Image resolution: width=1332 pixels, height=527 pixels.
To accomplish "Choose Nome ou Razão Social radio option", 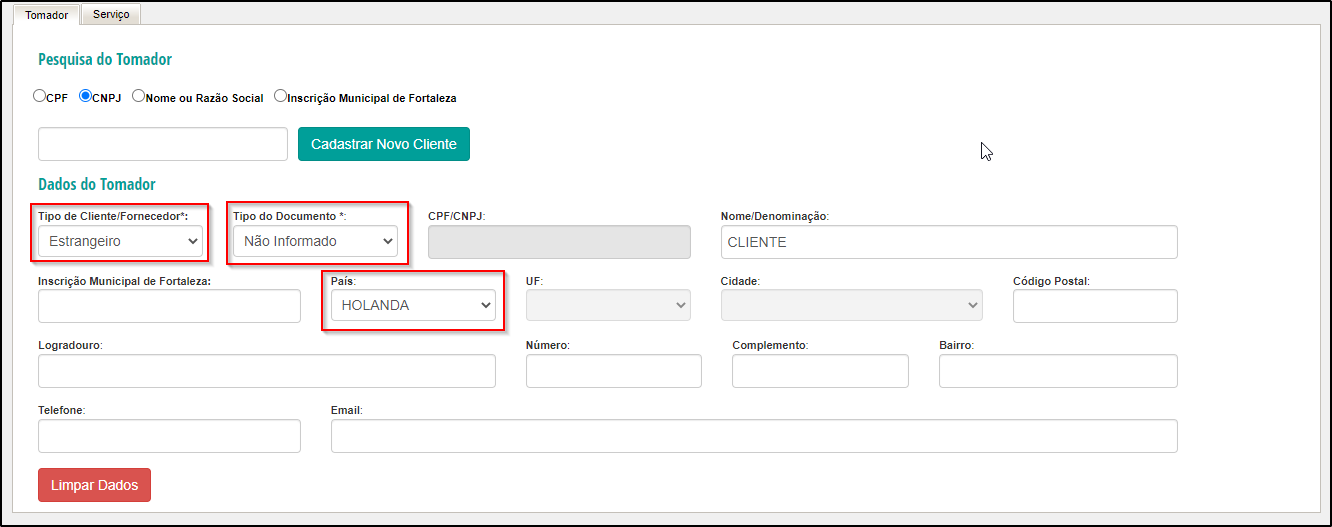I will (x=138, y=97).
